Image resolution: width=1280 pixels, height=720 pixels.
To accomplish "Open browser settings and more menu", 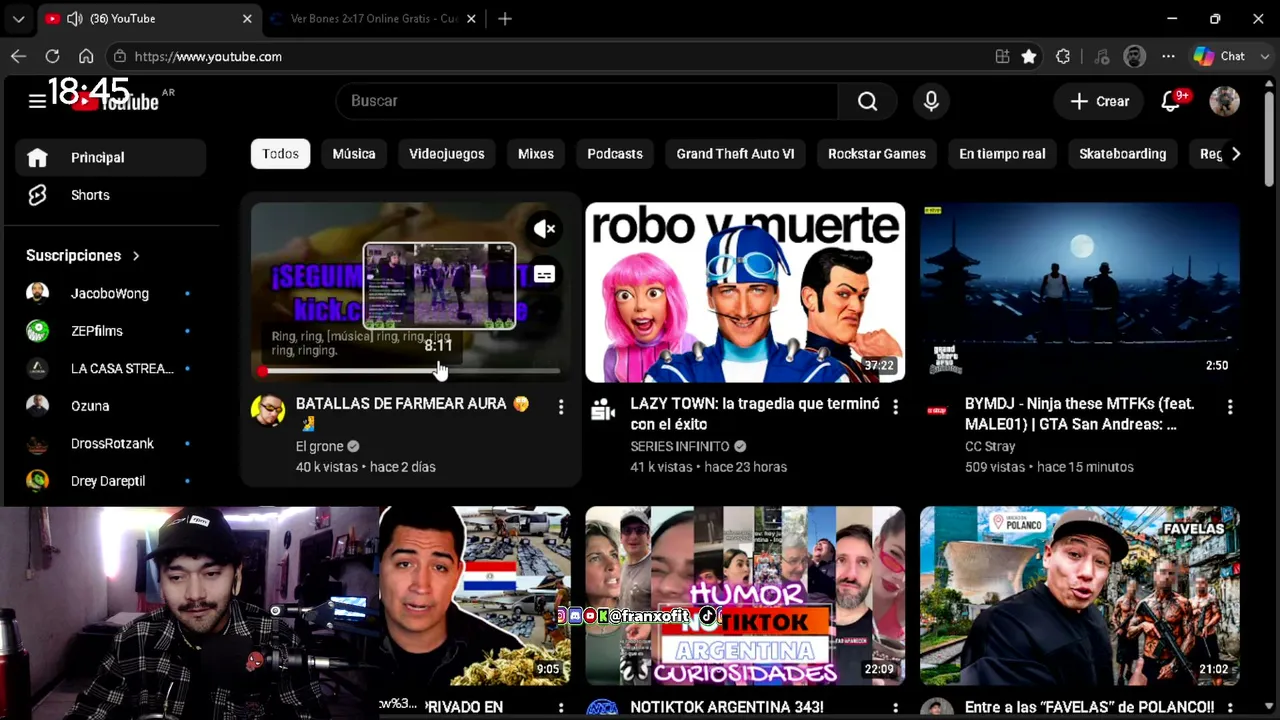I will [1168, 57].
